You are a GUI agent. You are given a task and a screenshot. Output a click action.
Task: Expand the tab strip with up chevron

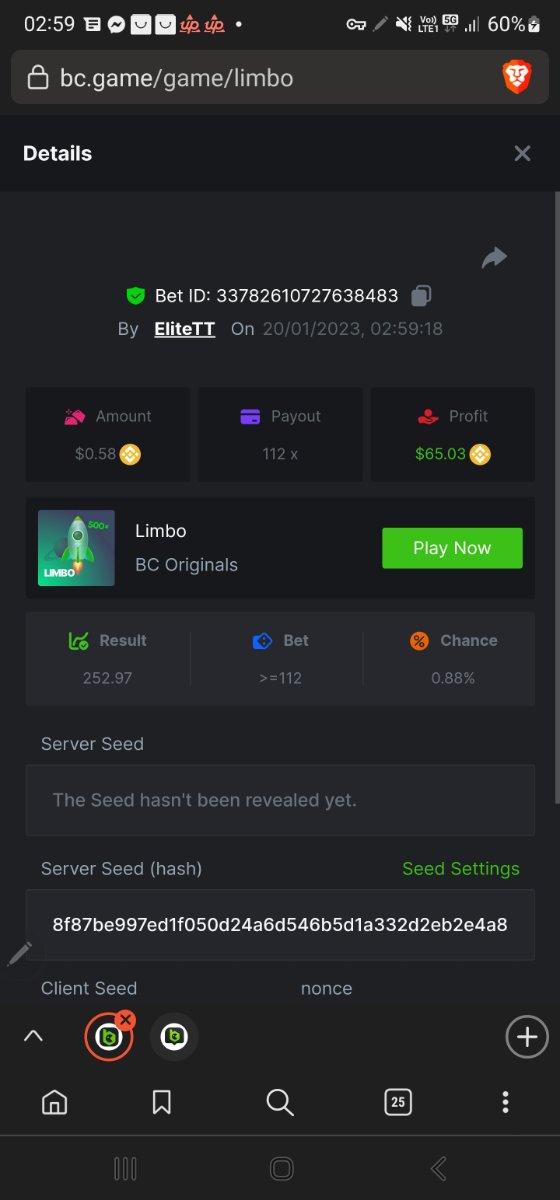pyautogui.click(x=33, y=1037)
